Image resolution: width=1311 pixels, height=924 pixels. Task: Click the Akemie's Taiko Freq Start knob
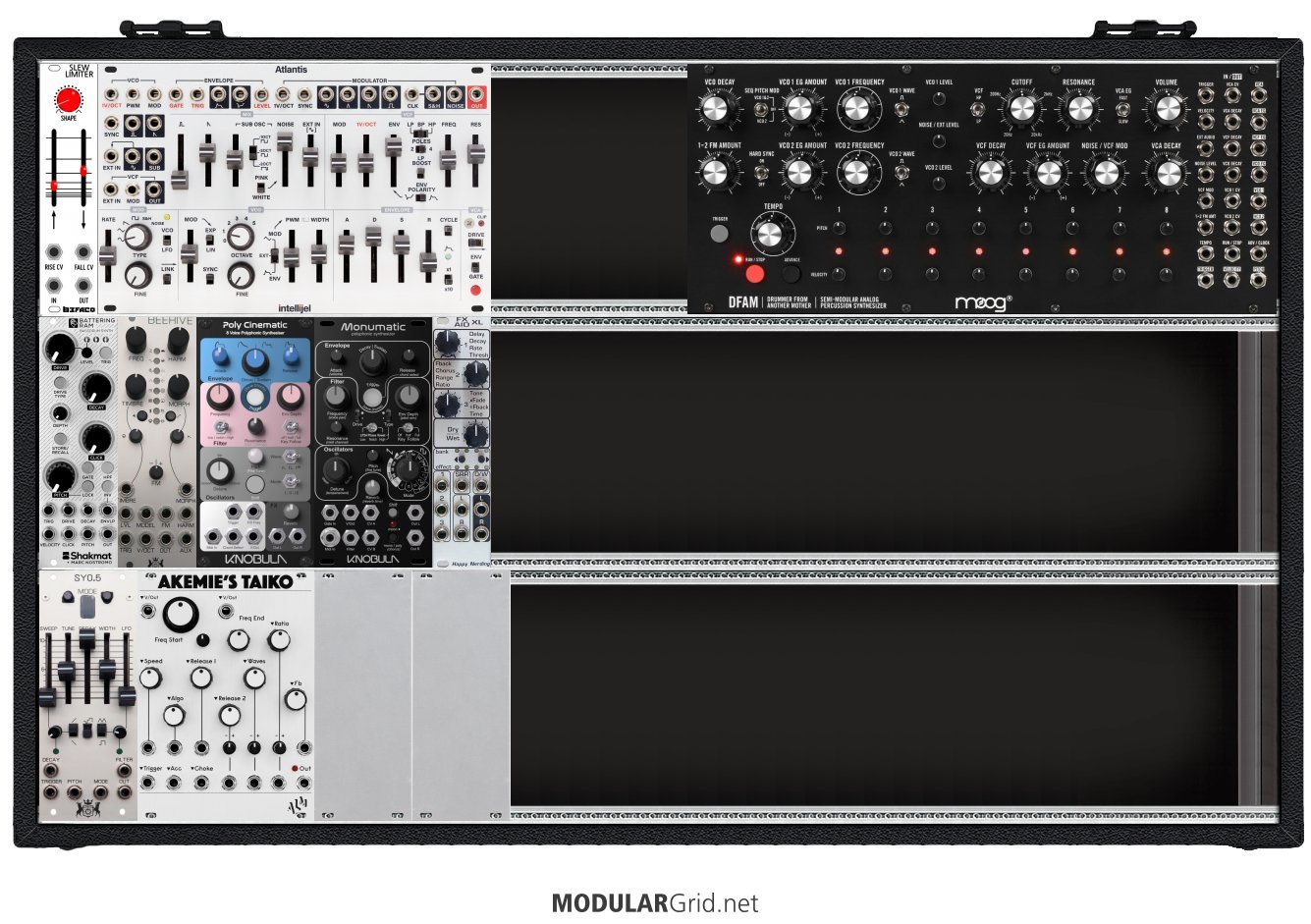181,616
